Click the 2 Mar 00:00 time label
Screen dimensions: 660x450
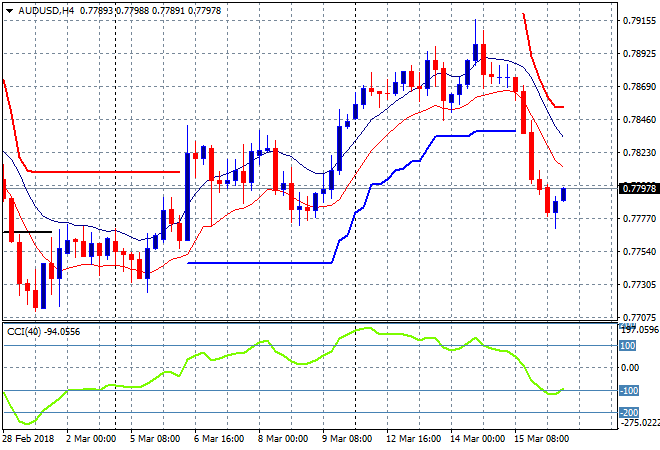click(x=91, y=439)
